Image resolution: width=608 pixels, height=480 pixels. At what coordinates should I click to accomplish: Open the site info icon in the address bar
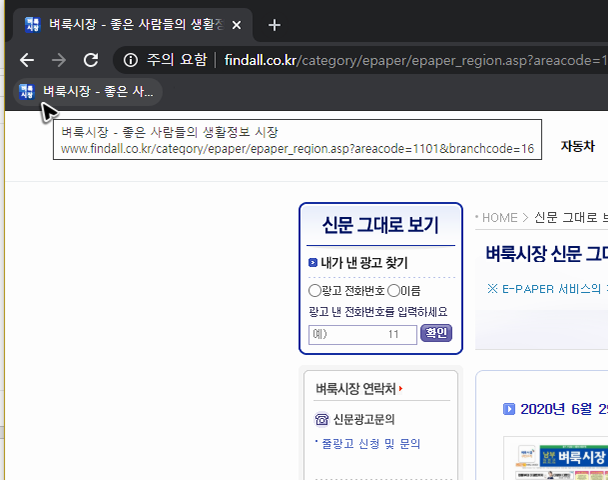(x=131, y=60)
